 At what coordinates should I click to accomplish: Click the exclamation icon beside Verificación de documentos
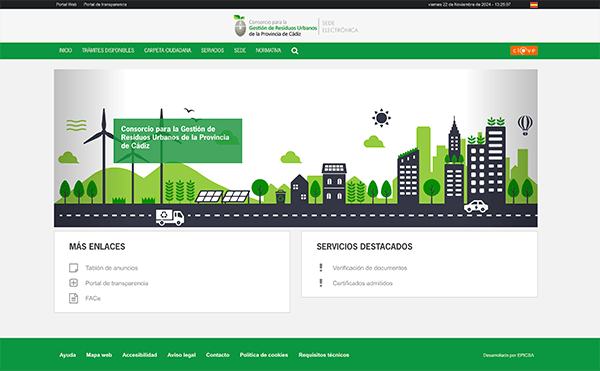tap(321, 267)
